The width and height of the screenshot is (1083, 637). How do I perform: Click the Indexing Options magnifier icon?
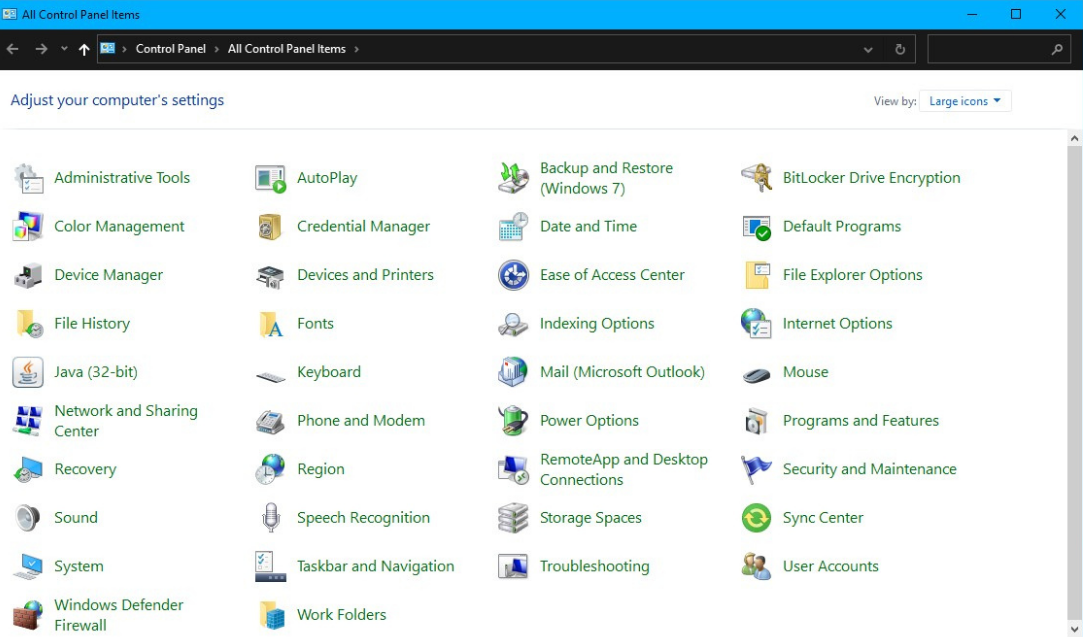(513, 323)
